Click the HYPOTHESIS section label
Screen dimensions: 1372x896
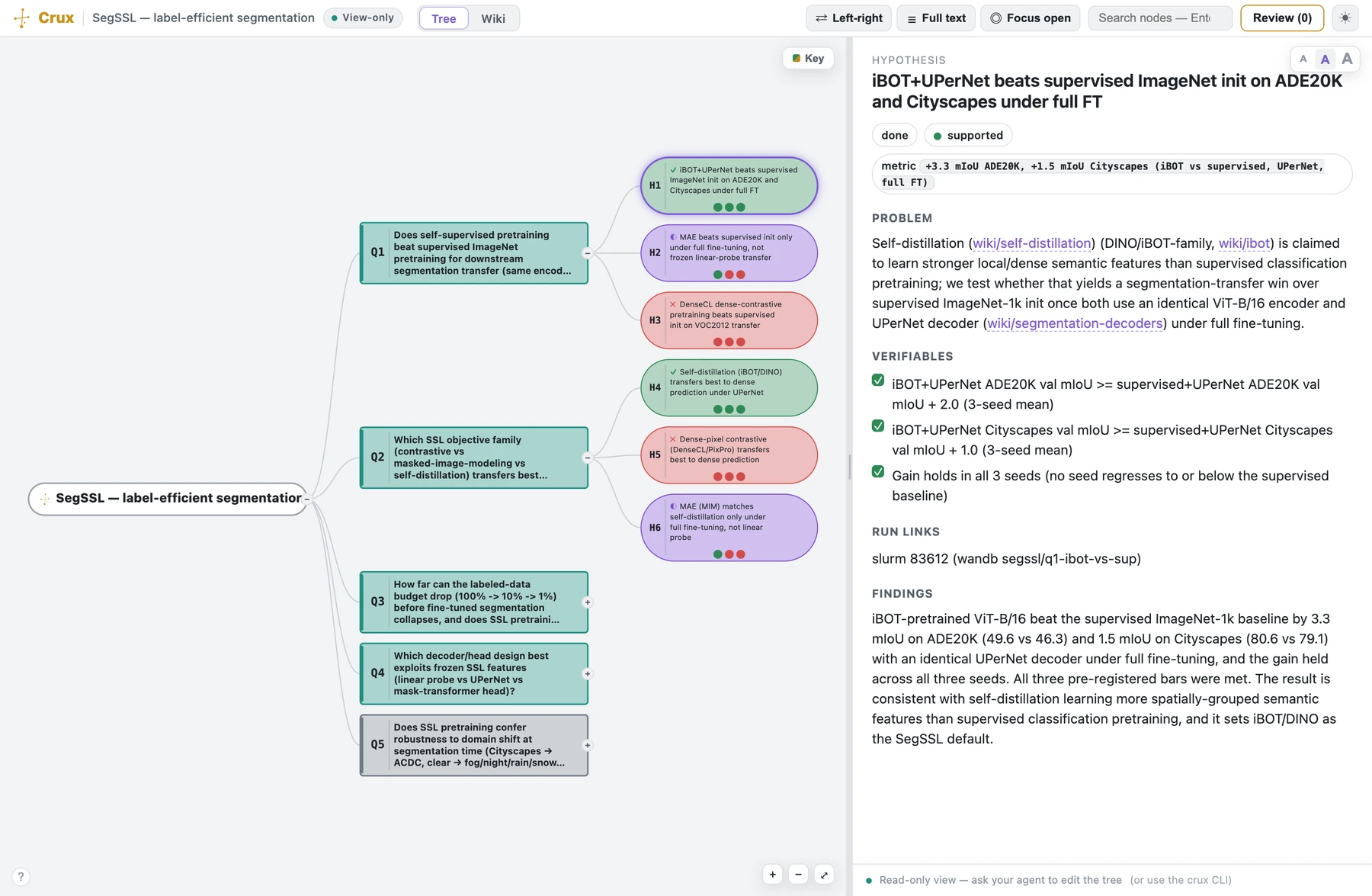(x=909, y=60)
